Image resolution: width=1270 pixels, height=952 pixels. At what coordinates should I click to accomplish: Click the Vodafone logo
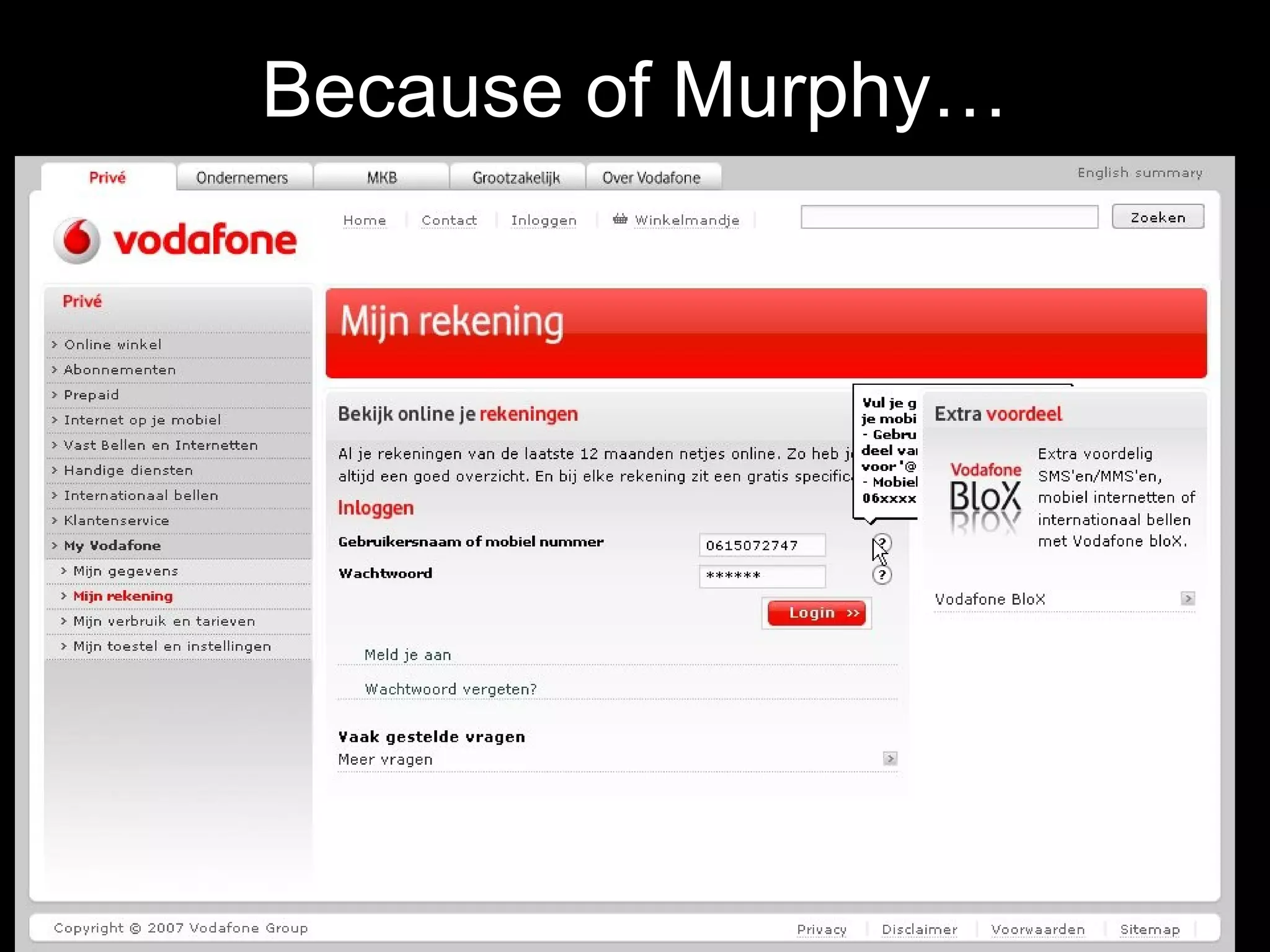click(x=175, y=240)
